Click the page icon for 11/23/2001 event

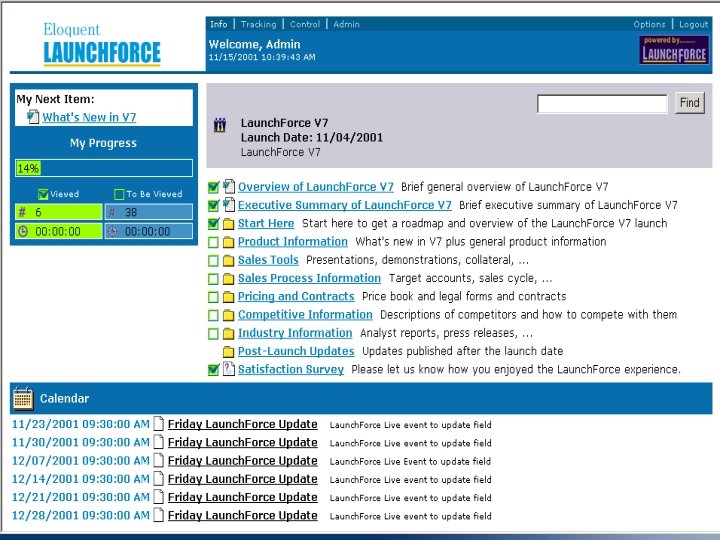coord(158,424)
